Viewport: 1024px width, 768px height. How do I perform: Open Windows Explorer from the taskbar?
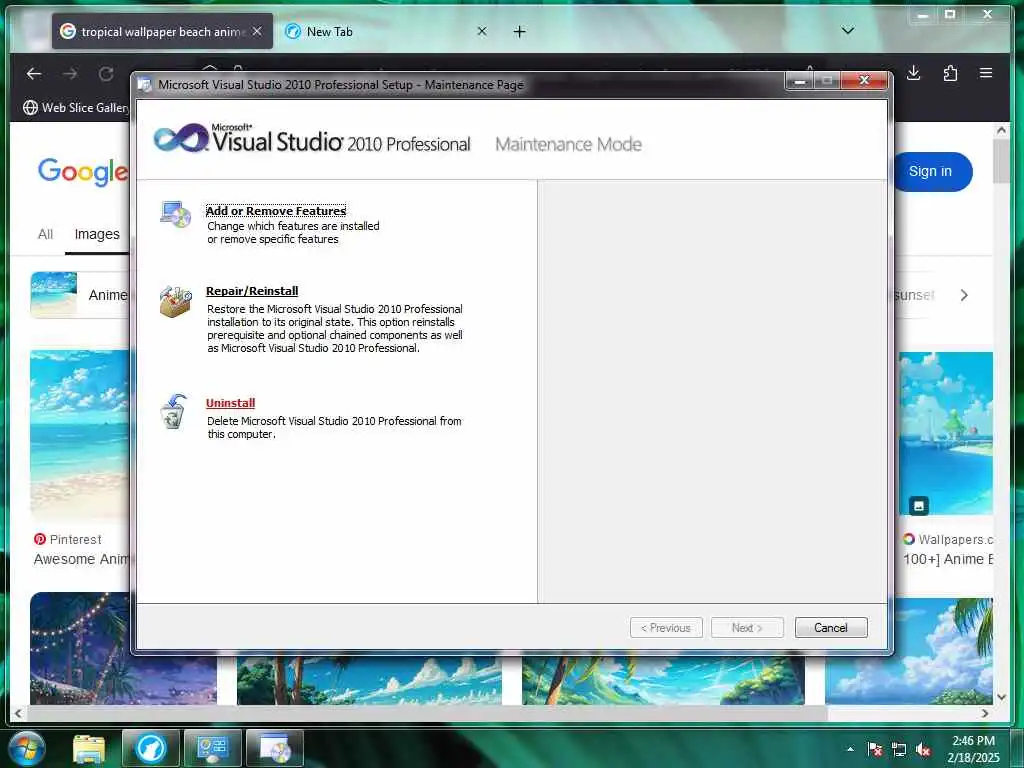(89, 748)
